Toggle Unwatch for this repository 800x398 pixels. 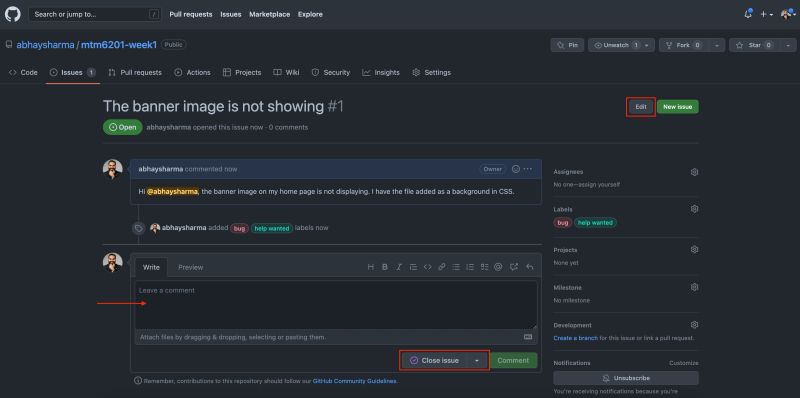(x=615, y=45)
